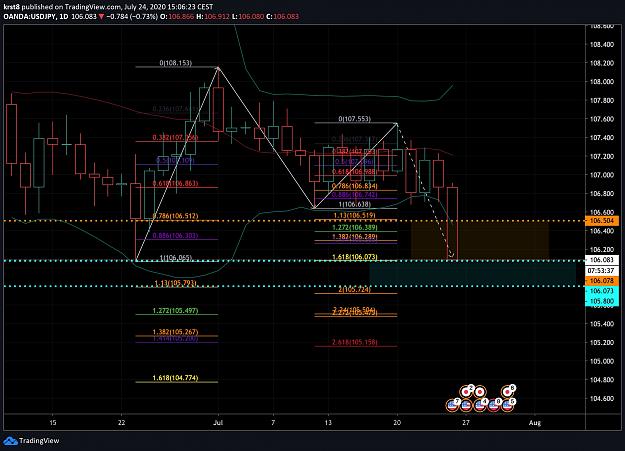Click the 0.786(106.512) Fibonacci level label
The height and width of the screenshot is (451, 625).
click(175, 216)
